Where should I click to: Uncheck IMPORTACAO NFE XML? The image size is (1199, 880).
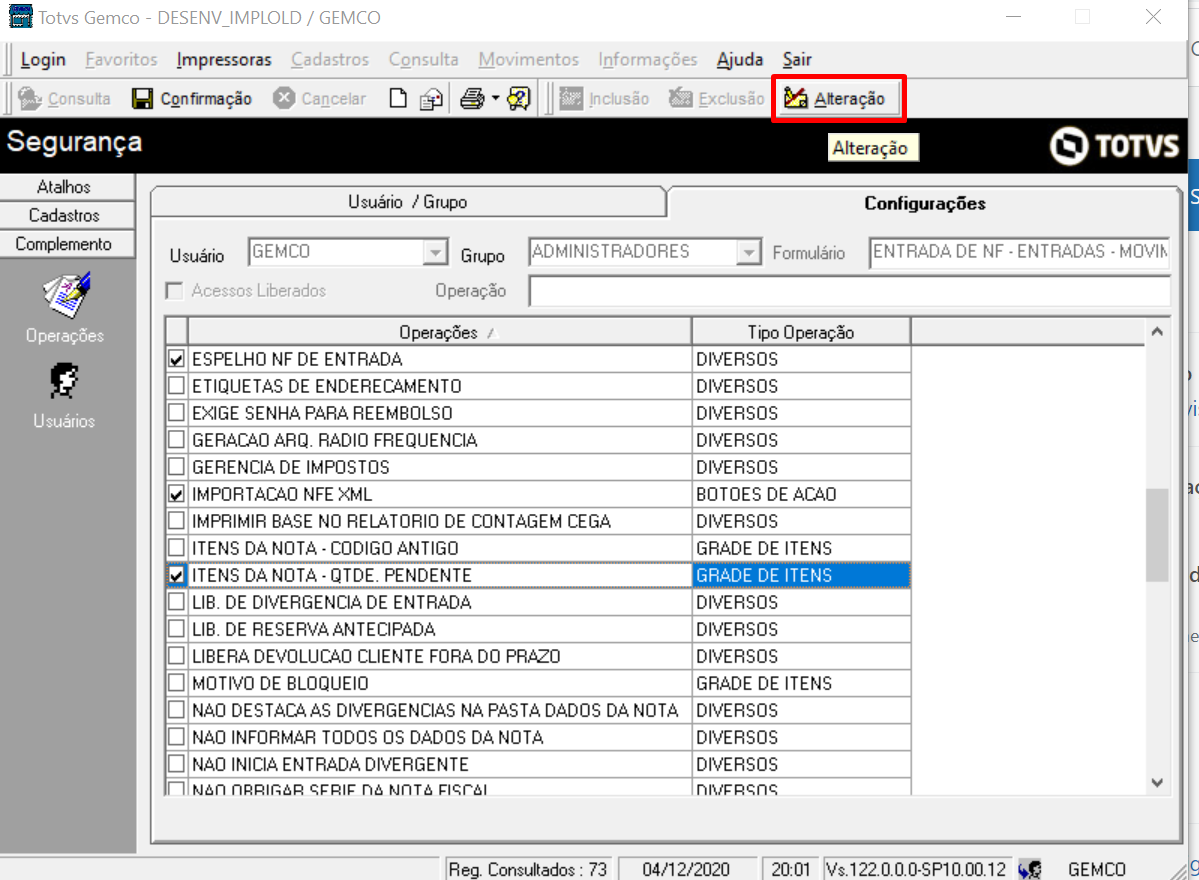177,494
